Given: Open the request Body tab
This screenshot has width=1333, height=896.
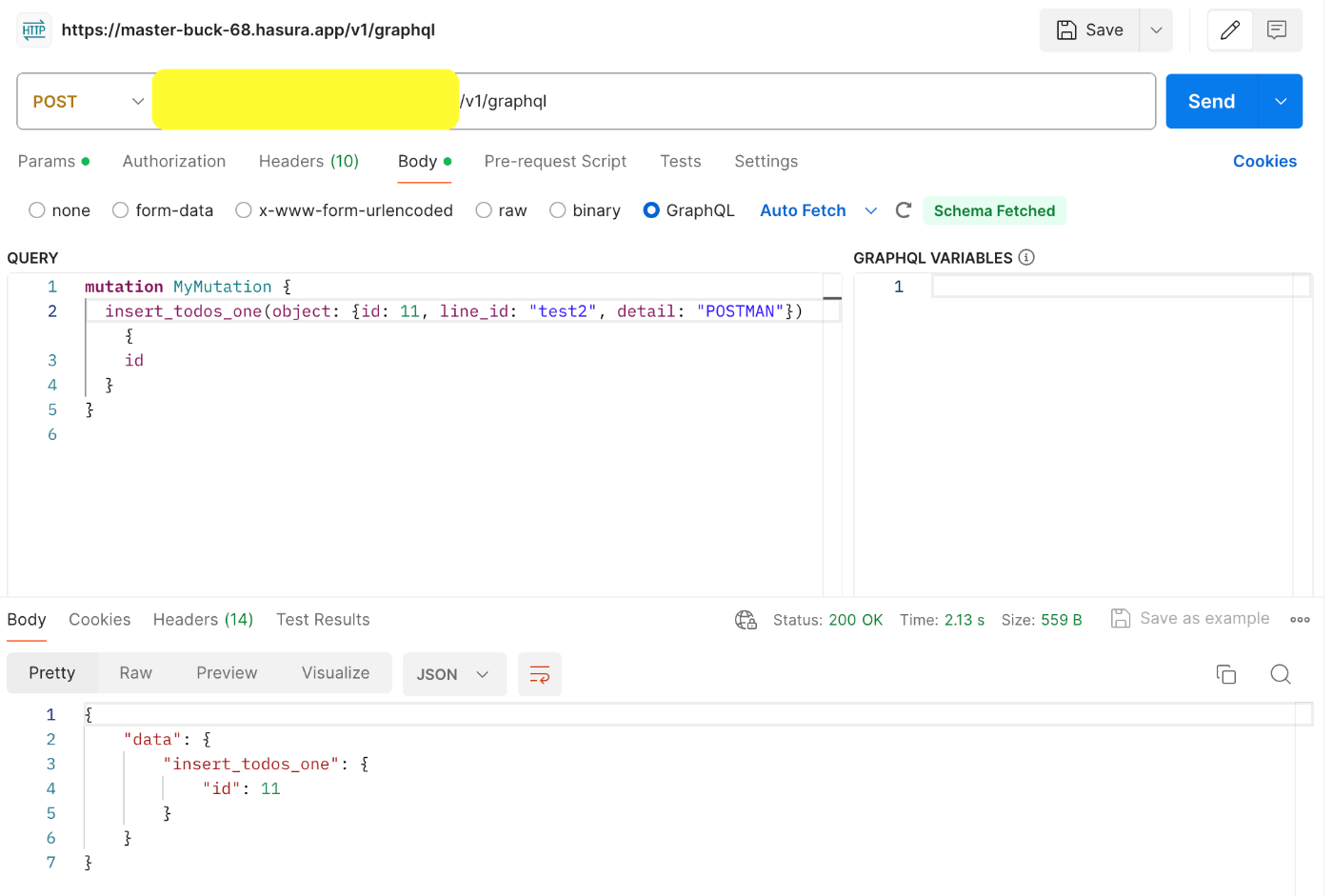Looking at the screenshot, I should [425, 162].
